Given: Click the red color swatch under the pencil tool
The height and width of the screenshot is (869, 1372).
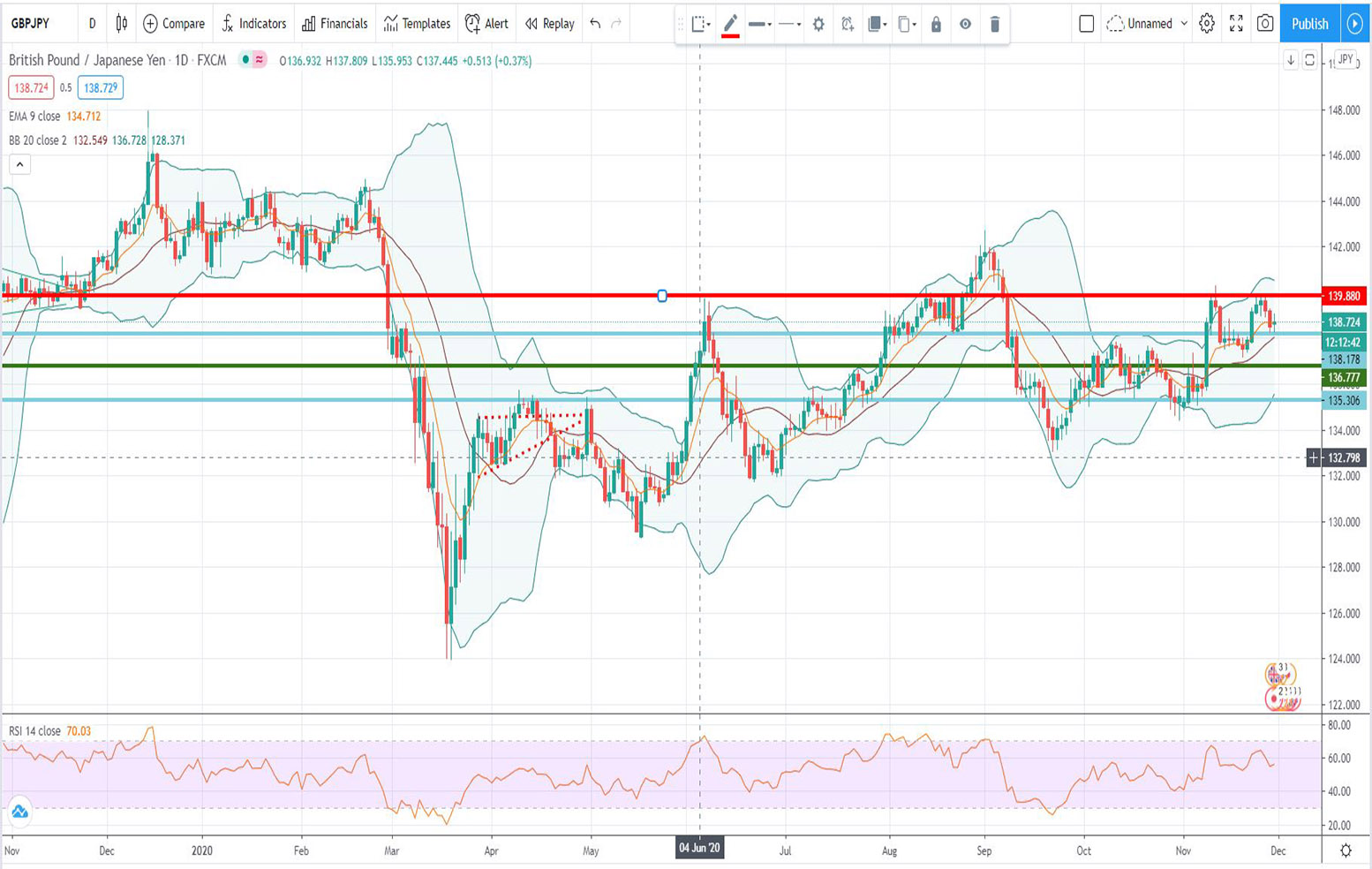Looking at the screenshot, I should [x=728, y=35].
